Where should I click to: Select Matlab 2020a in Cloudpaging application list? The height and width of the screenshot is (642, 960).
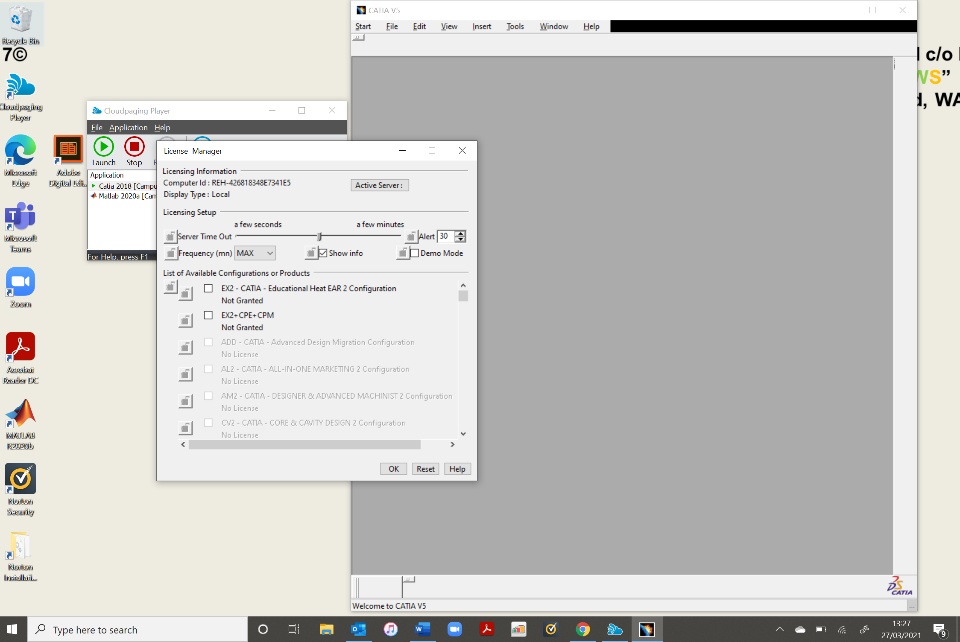click(126, 196)
